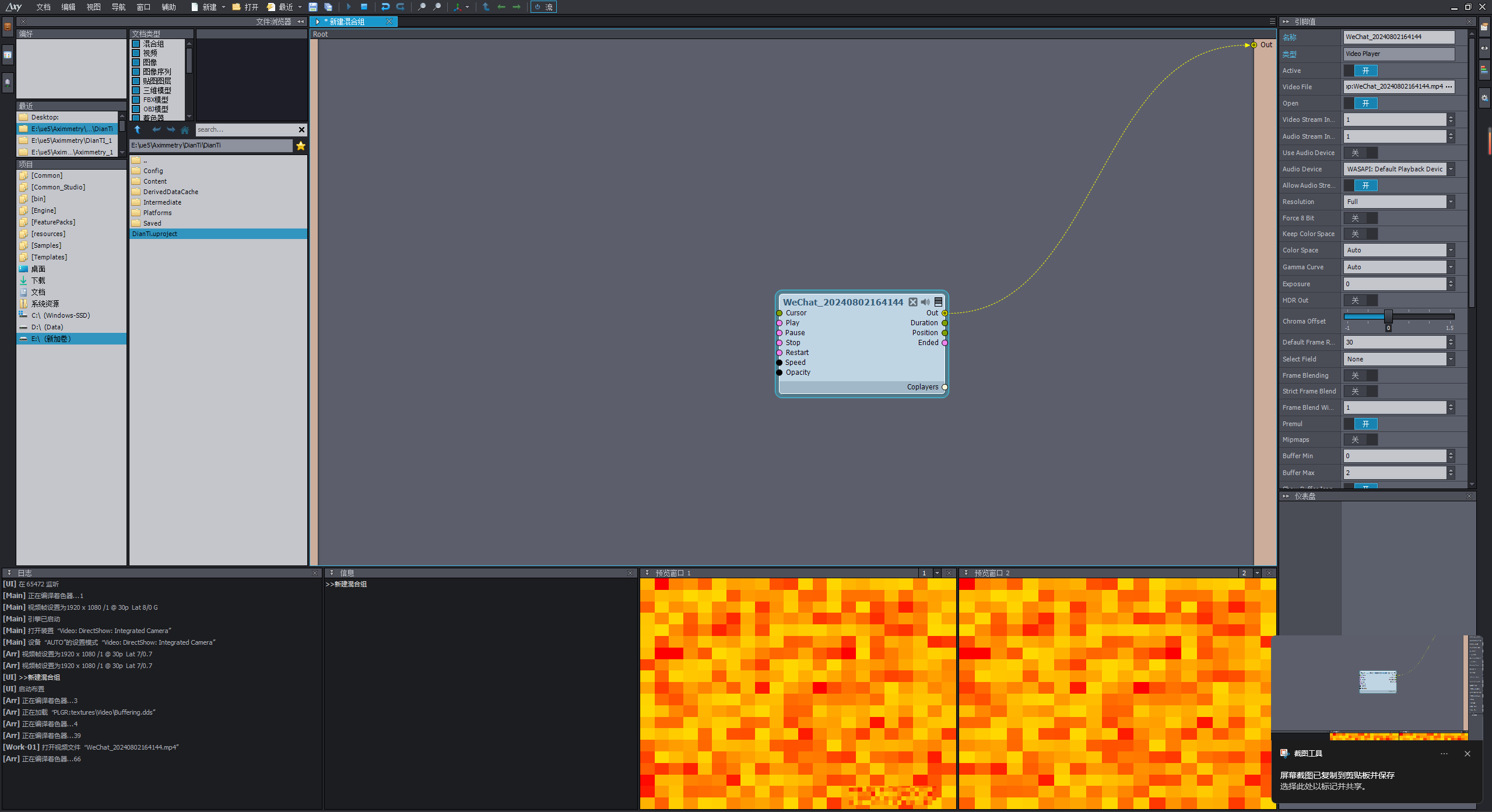Open the 窗口 menu
Screen dimensions: 1492x812
143,7
